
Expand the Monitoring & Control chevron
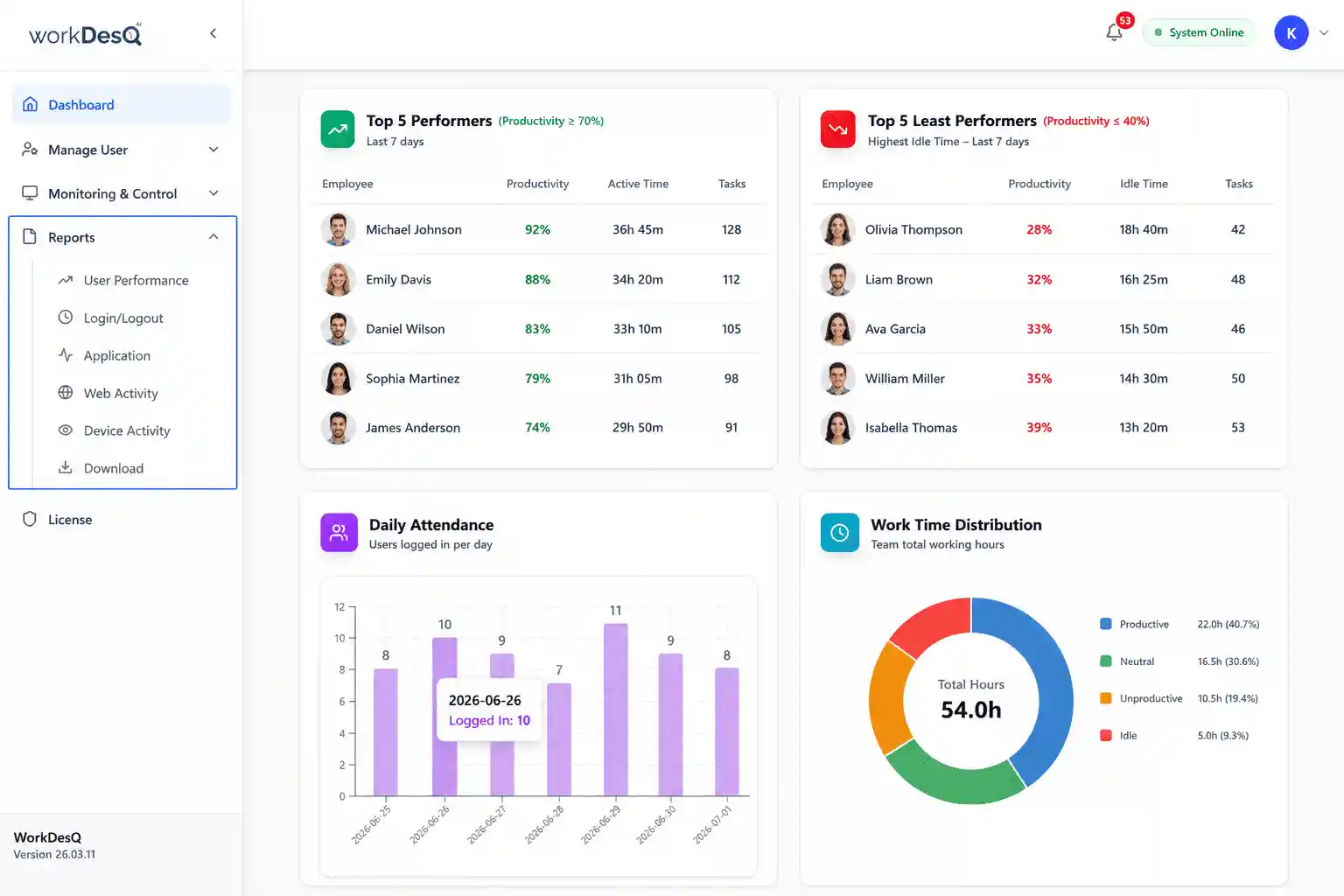213,193
